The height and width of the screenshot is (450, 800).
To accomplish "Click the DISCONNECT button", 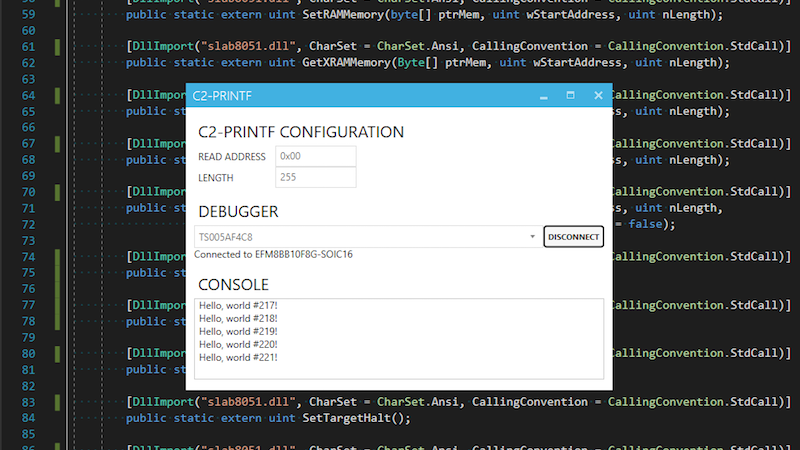I will coord(573,237).
